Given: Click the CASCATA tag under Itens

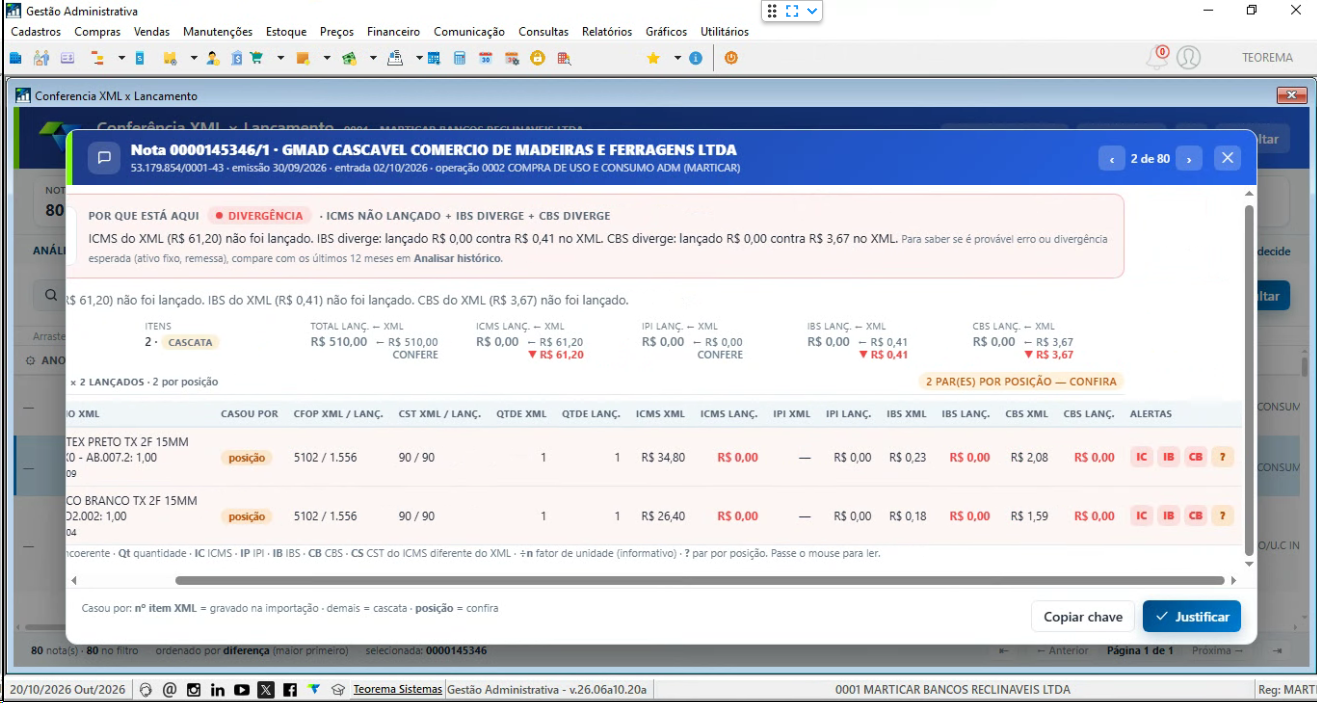Looking at the screenshot, I should point(191,342).
